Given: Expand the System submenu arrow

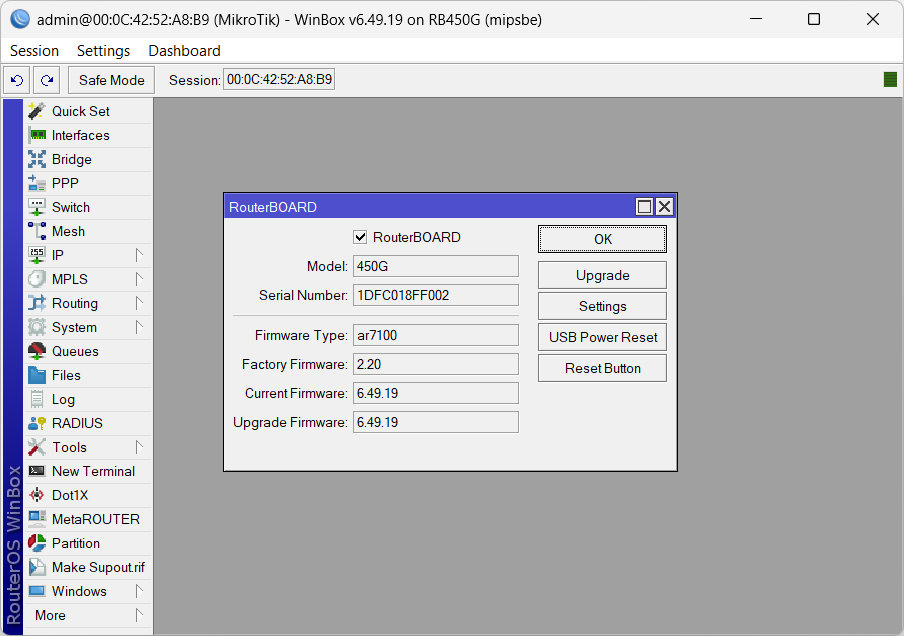Looking at the screenshot, I should (138, 327).
